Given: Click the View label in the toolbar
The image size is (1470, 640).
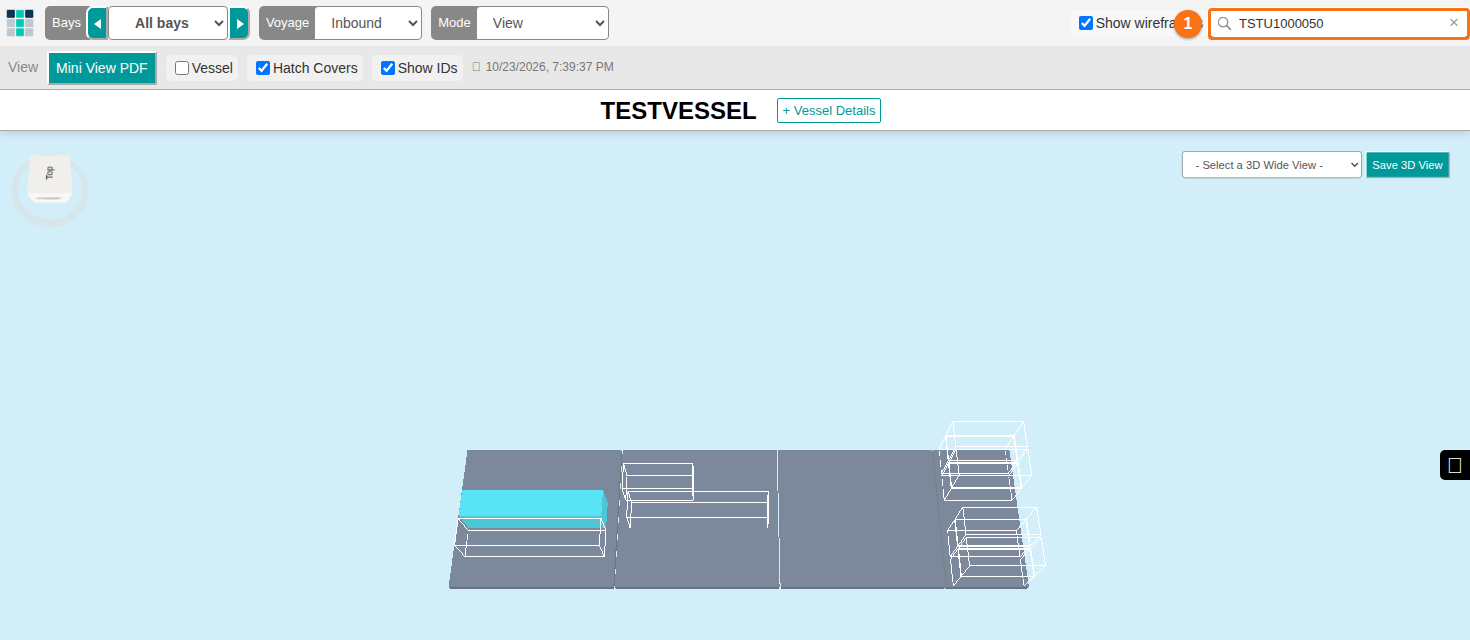Looking at the screenshot, I should tap(23, 68).
